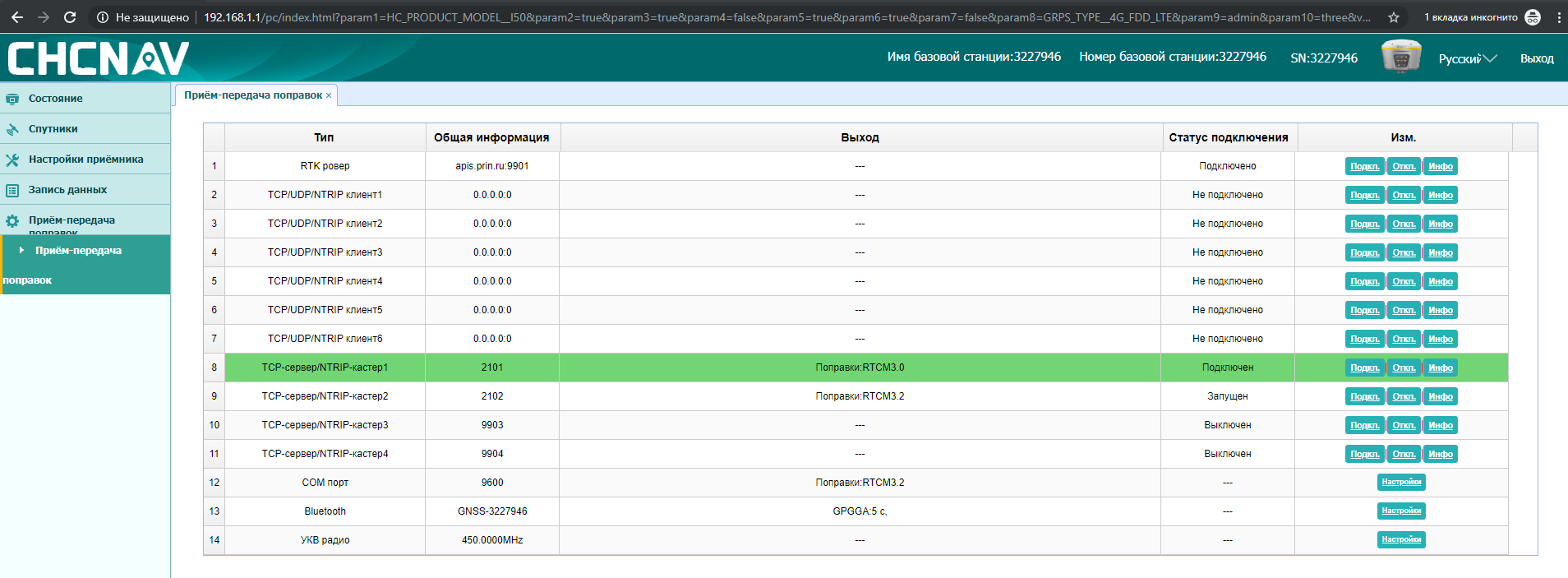Viewport: 1568px width, 578px height.
Task: Click the receiver device image in header
Action: coord(1401,57)
